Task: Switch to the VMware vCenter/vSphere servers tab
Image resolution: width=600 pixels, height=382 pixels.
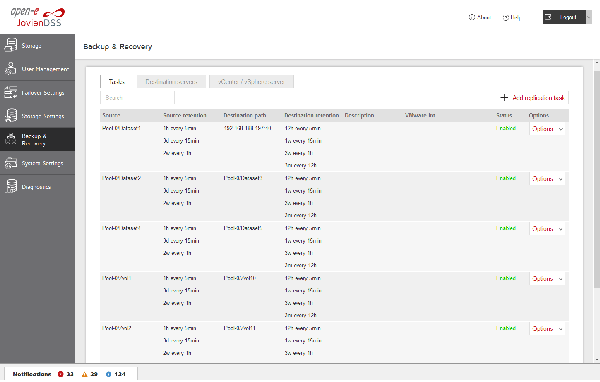Action: click(251, 82)
